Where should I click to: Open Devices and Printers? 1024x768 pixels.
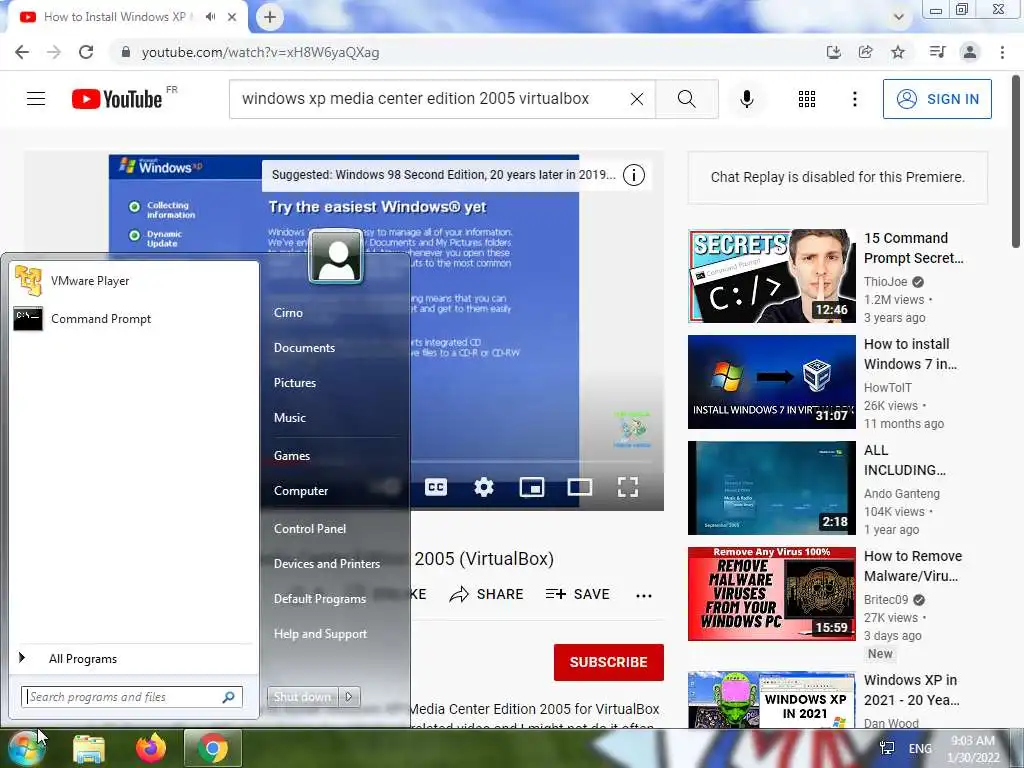click(327, 564)
